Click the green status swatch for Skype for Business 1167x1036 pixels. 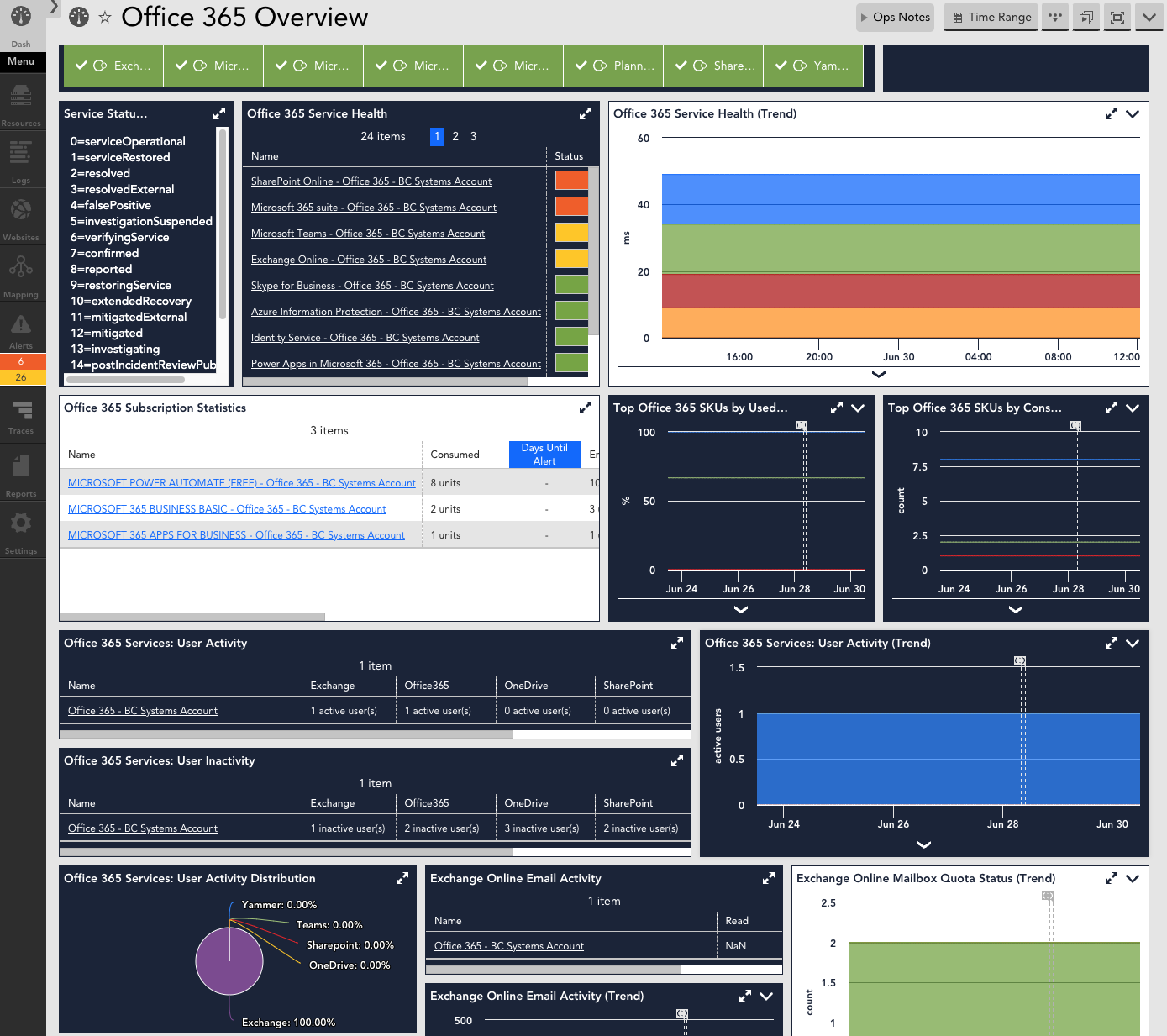tap(571, 284)
